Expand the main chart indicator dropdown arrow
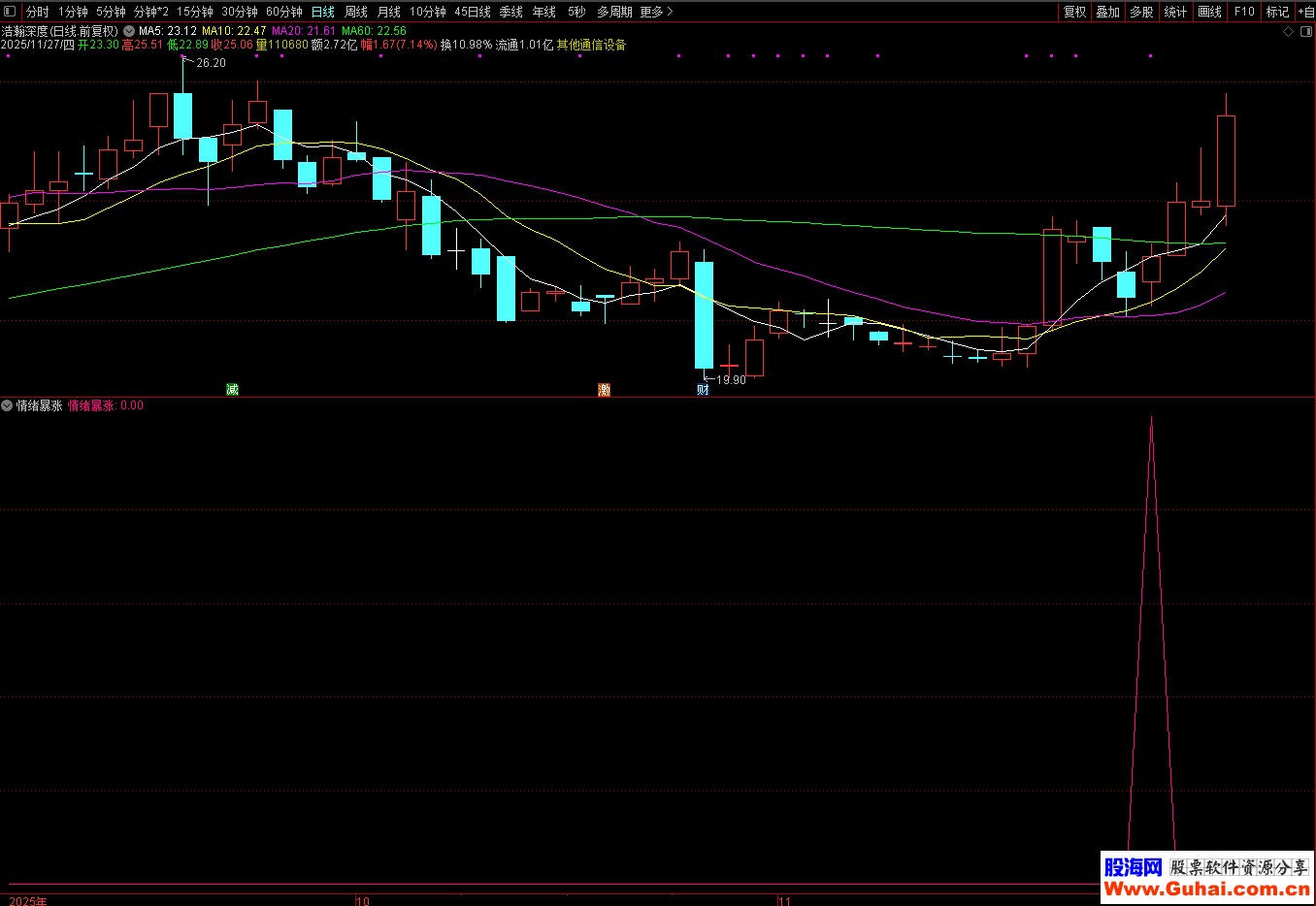This screenshot has height=906, width=1316. tap(129, 31)
